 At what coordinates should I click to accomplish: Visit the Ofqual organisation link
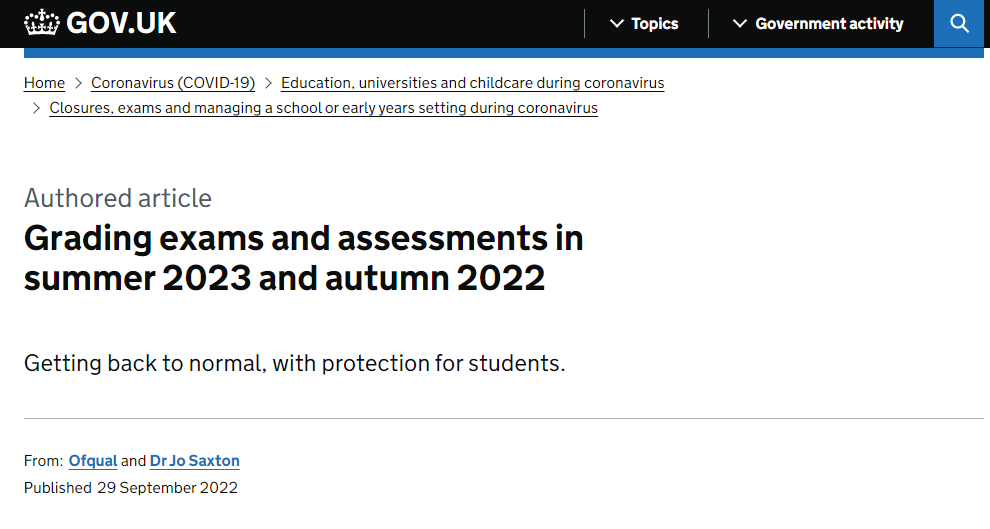[x=93, y=461]
